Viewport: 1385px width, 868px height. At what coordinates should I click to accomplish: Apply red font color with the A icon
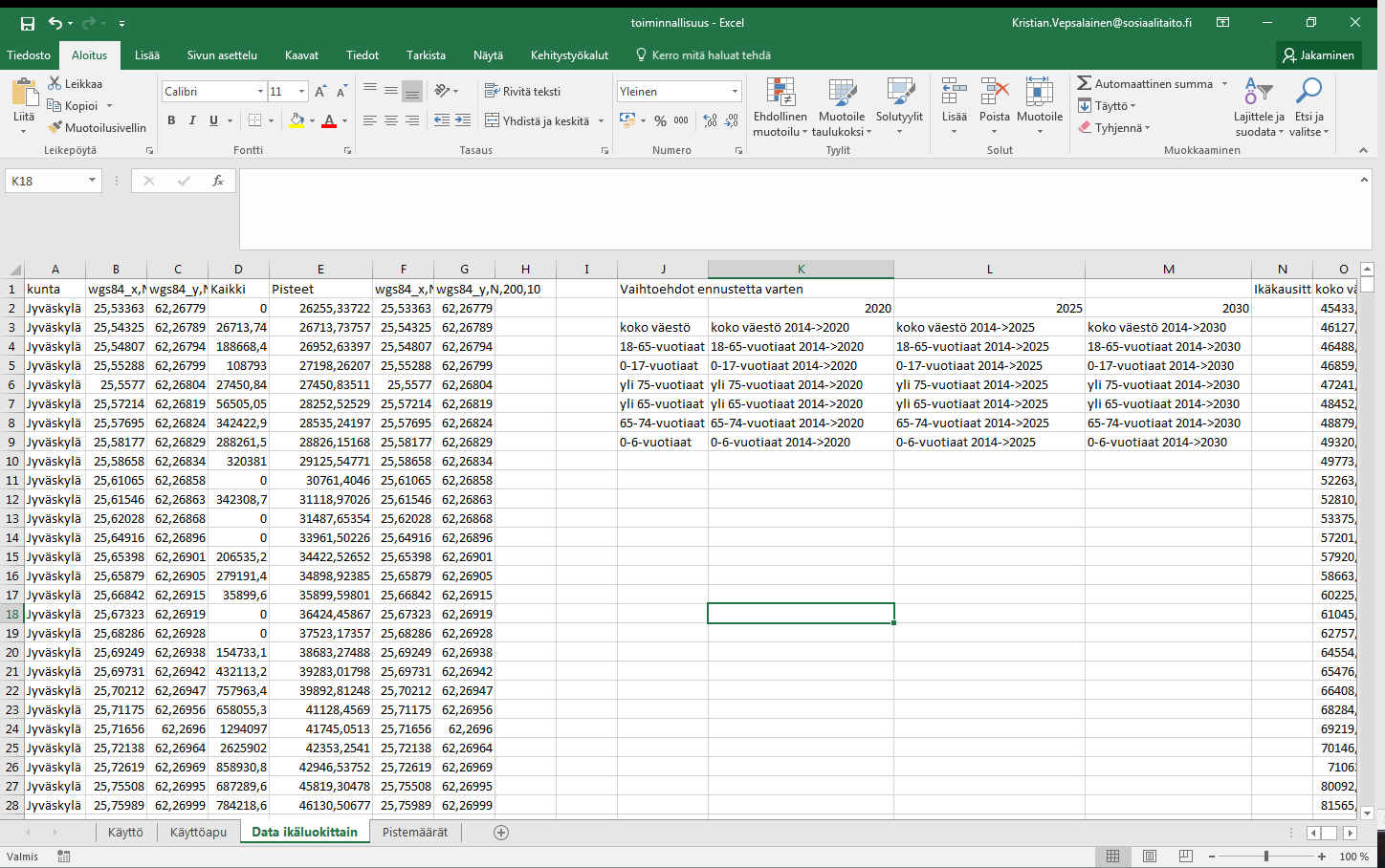click(x=329, y=120)
